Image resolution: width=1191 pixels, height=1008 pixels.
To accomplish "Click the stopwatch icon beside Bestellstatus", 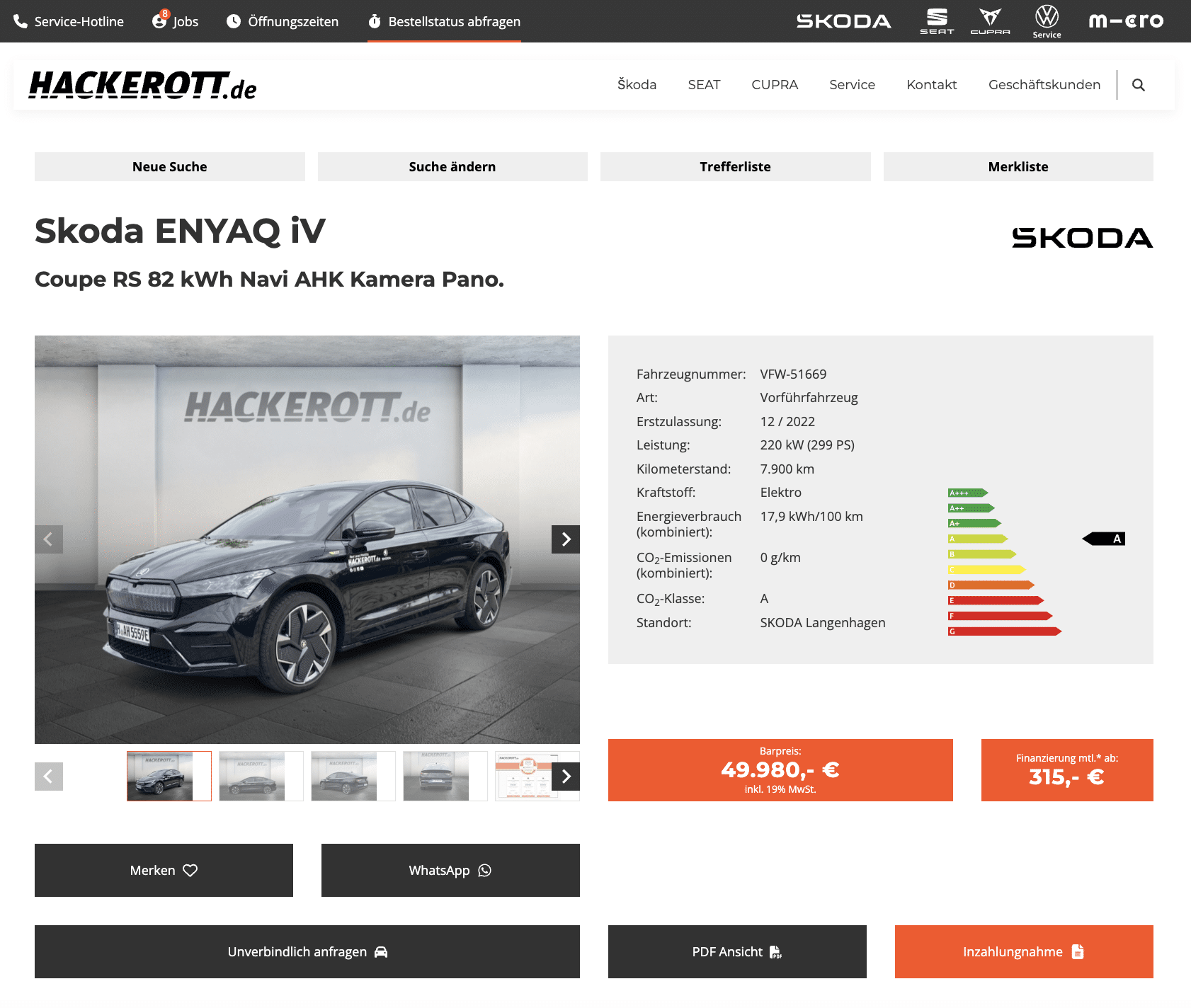I will [x=375, y=21].
